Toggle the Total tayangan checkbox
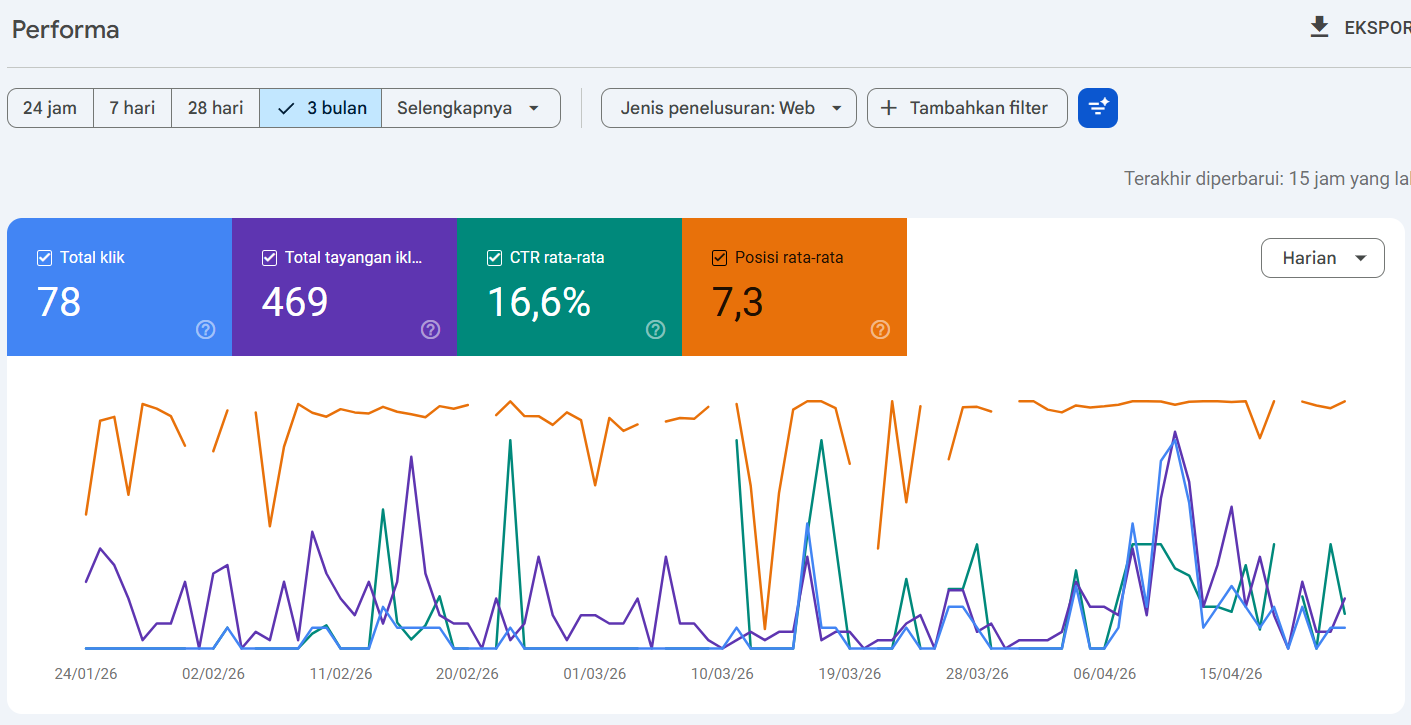1411x725 pixels. [269, 258]
